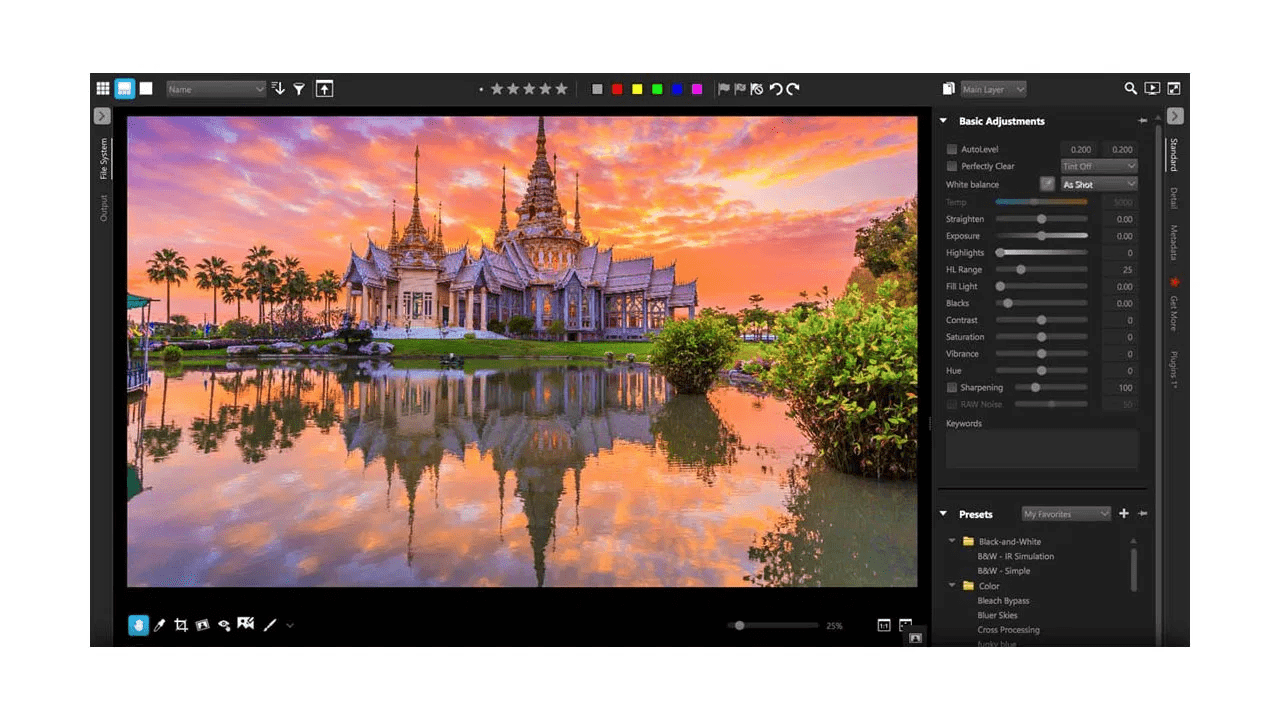Switch to thumbnail grid view
Screen dimensions: 1280x720
pos(103,88)
